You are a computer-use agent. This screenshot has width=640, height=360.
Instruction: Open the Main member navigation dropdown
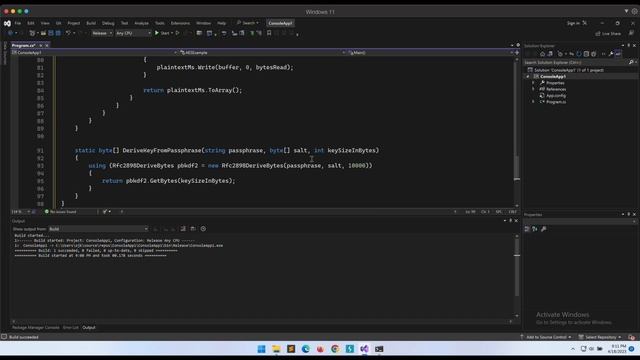430,53
